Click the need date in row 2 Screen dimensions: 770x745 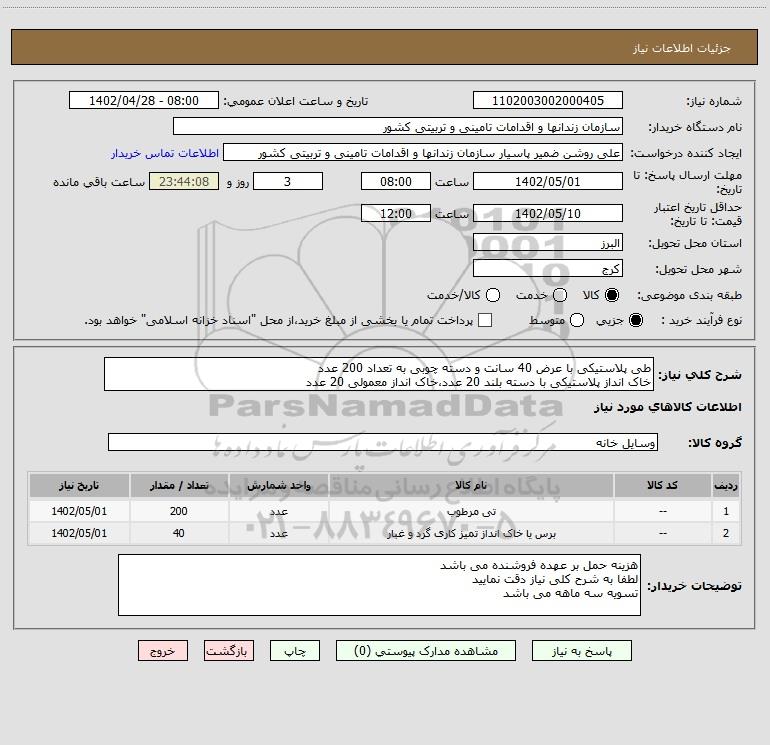pyautogui.click(x=79, y=533)
